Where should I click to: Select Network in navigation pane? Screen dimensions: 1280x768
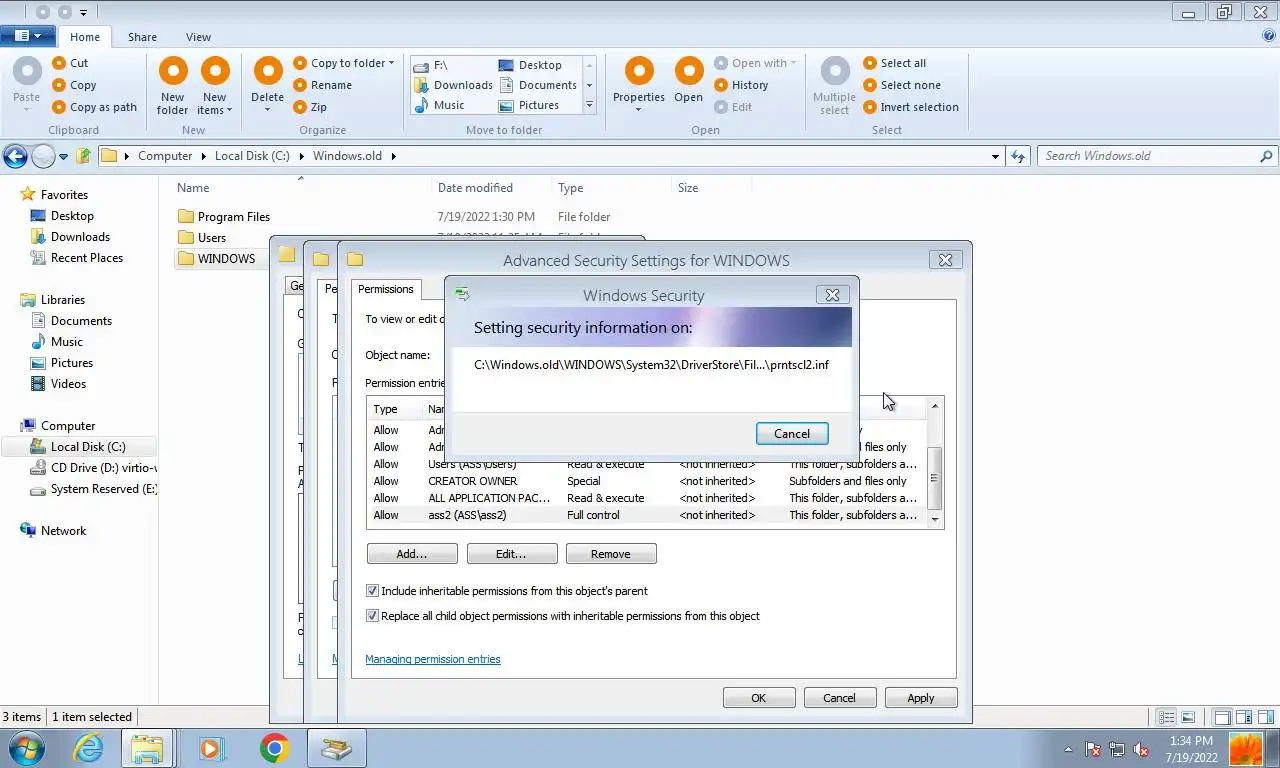[x=63, y=531]
